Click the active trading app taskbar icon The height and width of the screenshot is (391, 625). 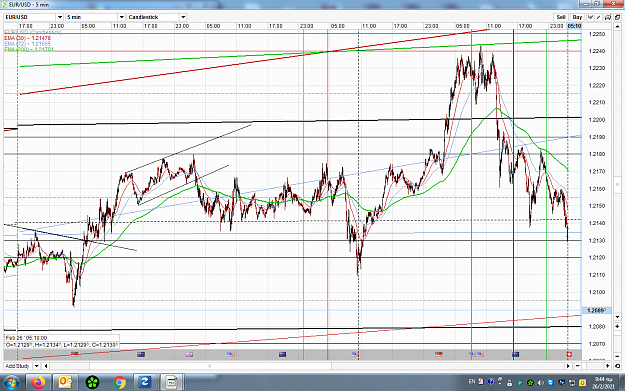[171, 383]
